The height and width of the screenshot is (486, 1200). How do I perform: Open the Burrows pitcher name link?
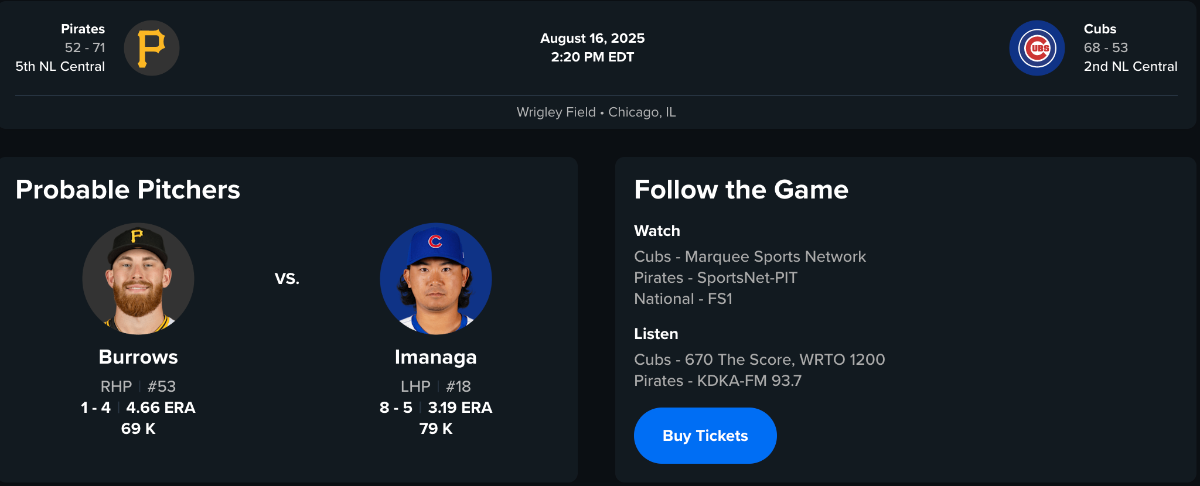coord(138,357)
